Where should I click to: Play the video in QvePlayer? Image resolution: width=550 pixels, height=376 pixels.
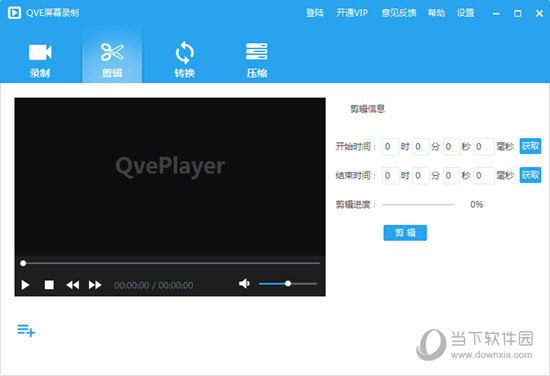point(25,285)
